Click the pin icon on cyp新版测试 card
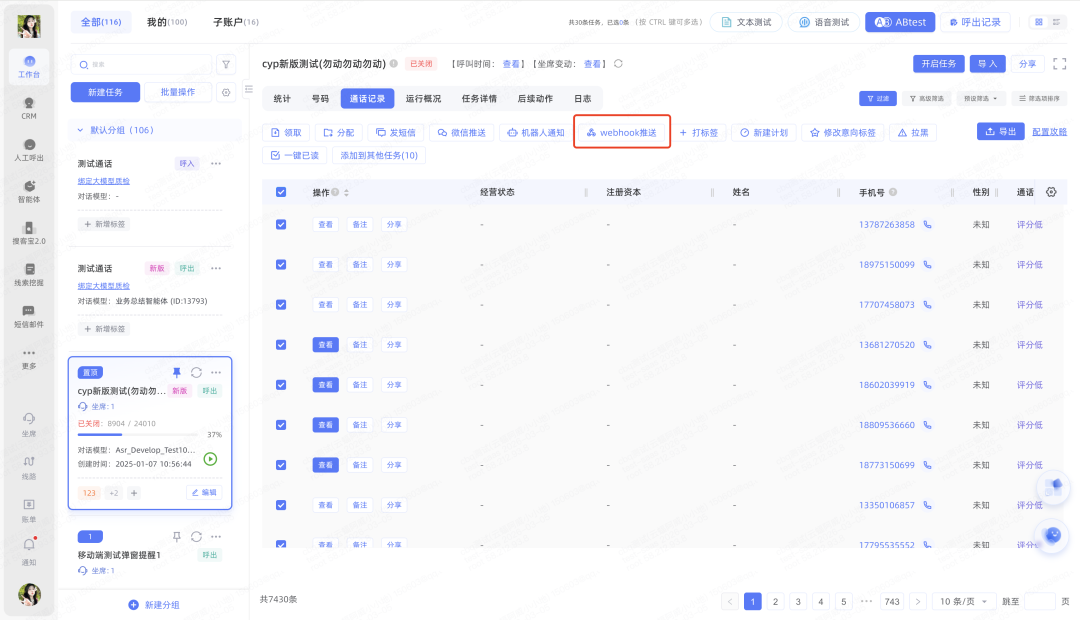This screenshot has height=620, width=1080. point(177,372)
